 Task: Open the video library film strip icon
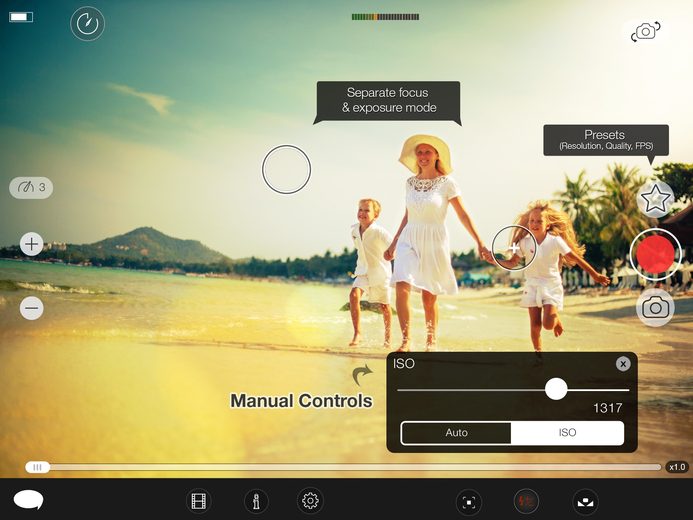198,501
